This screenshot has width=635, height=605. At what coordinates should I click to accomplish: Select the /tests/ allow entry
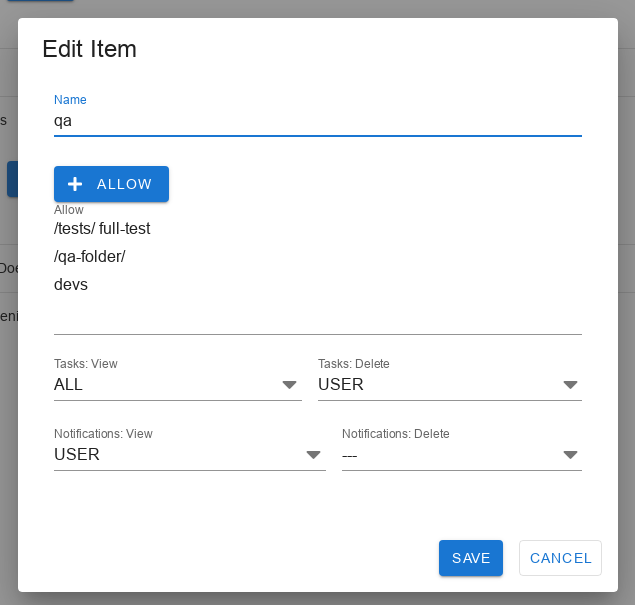74,229
